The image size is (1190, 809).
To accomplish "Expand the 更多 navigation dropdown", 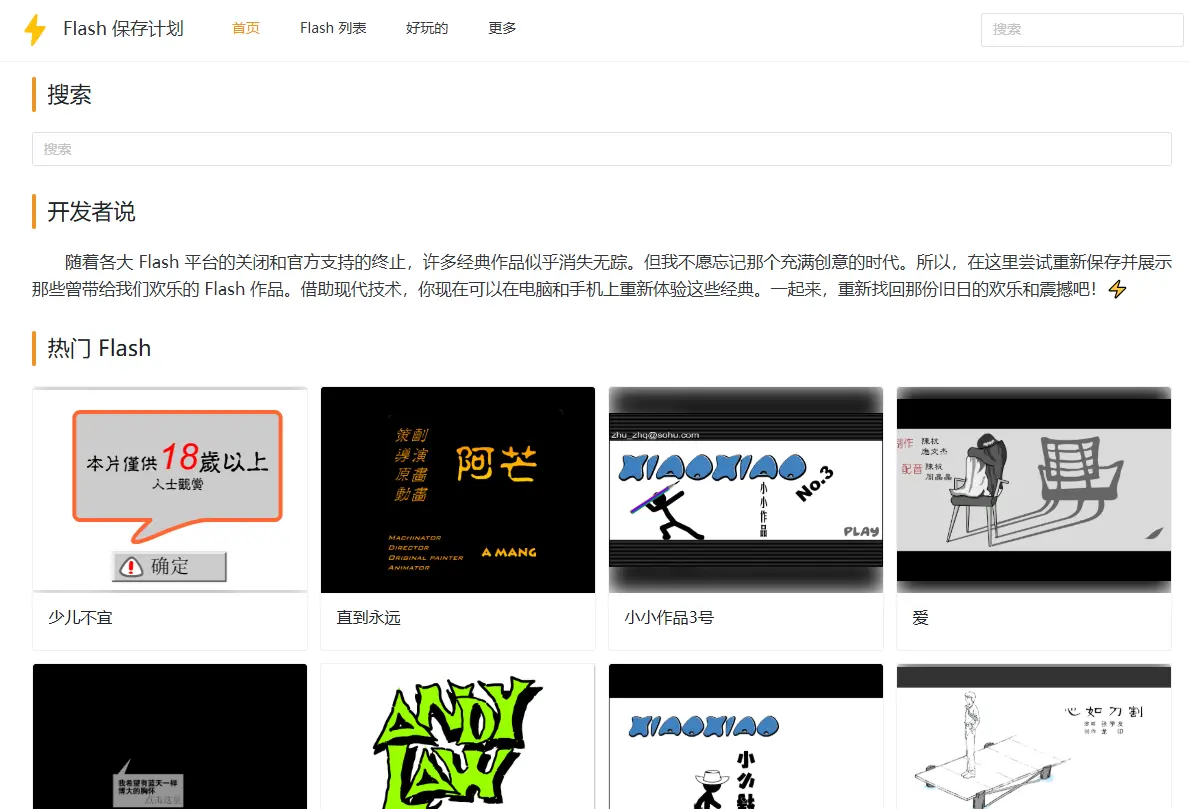I will pyautogui.click(x=502, y=29).
